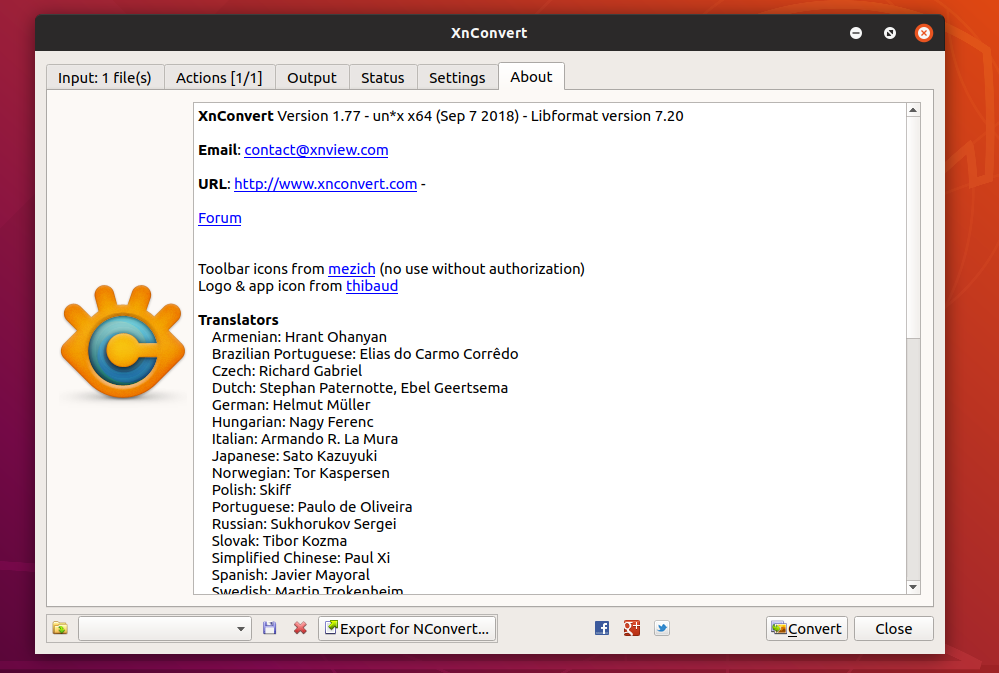Image resolution: width=999 pixels, height=673 pixels.
Task: Click Japanese: Sato Kazuyuki line
Action: [x=294, y=456]
